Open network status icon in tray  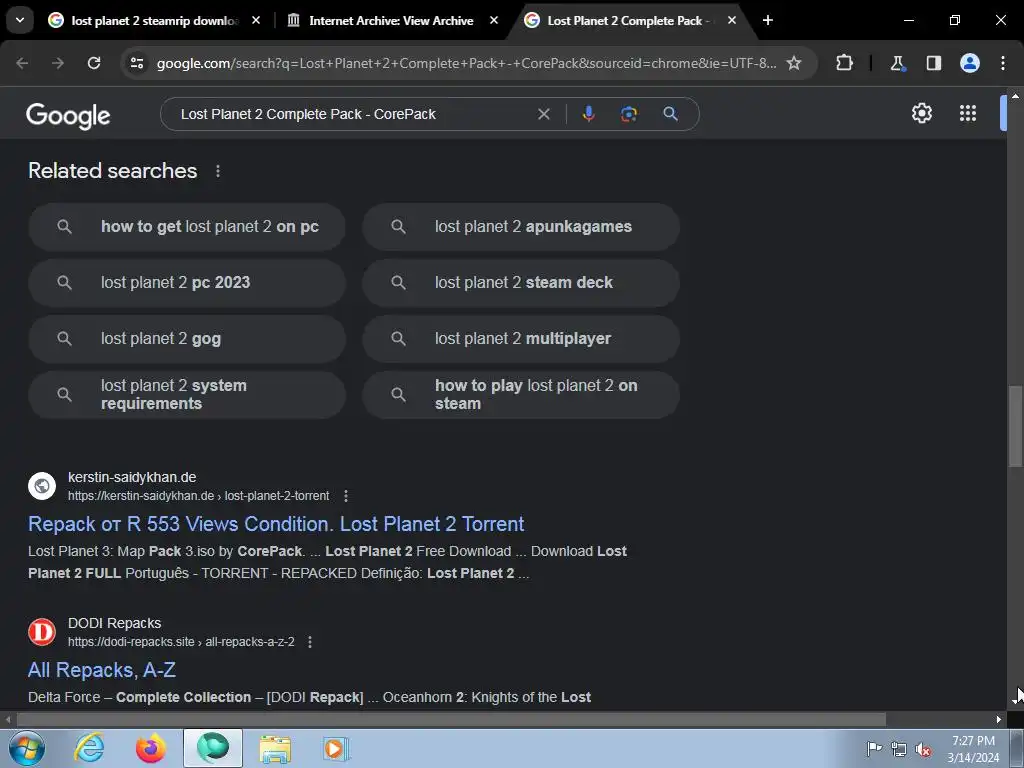click(899, 749)
